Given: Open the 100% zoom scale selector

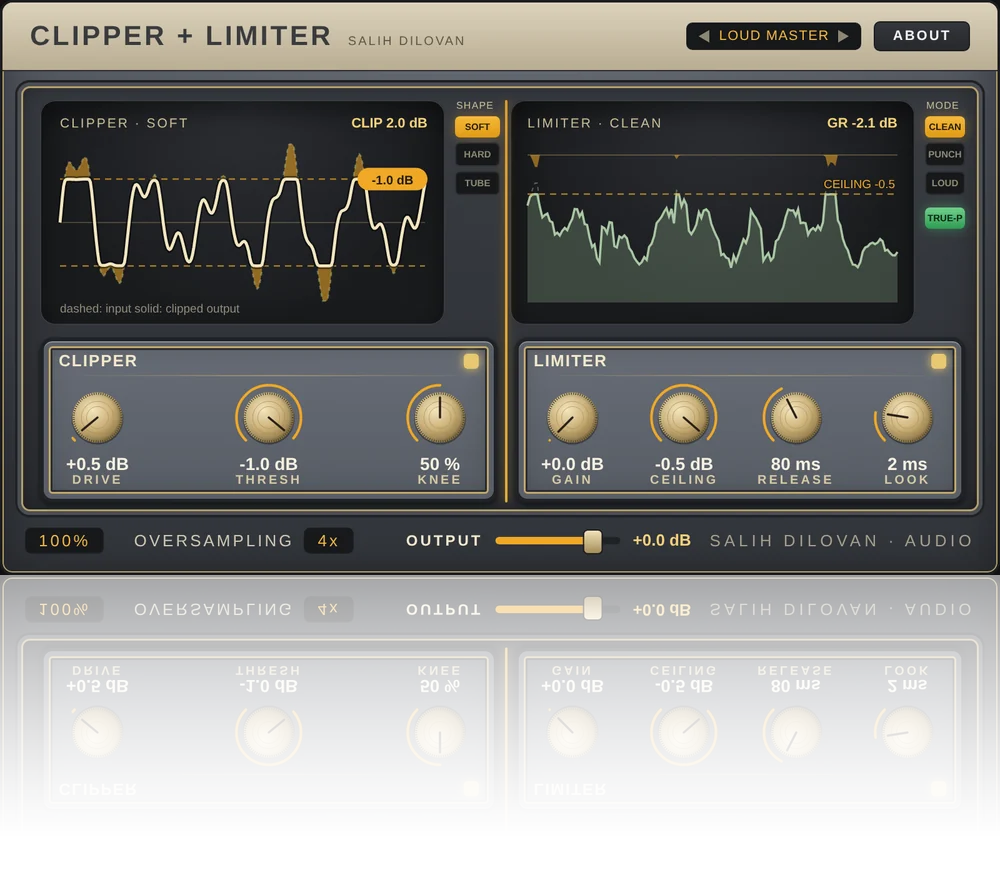Looking at the screenshot, I should pos(64,541).
